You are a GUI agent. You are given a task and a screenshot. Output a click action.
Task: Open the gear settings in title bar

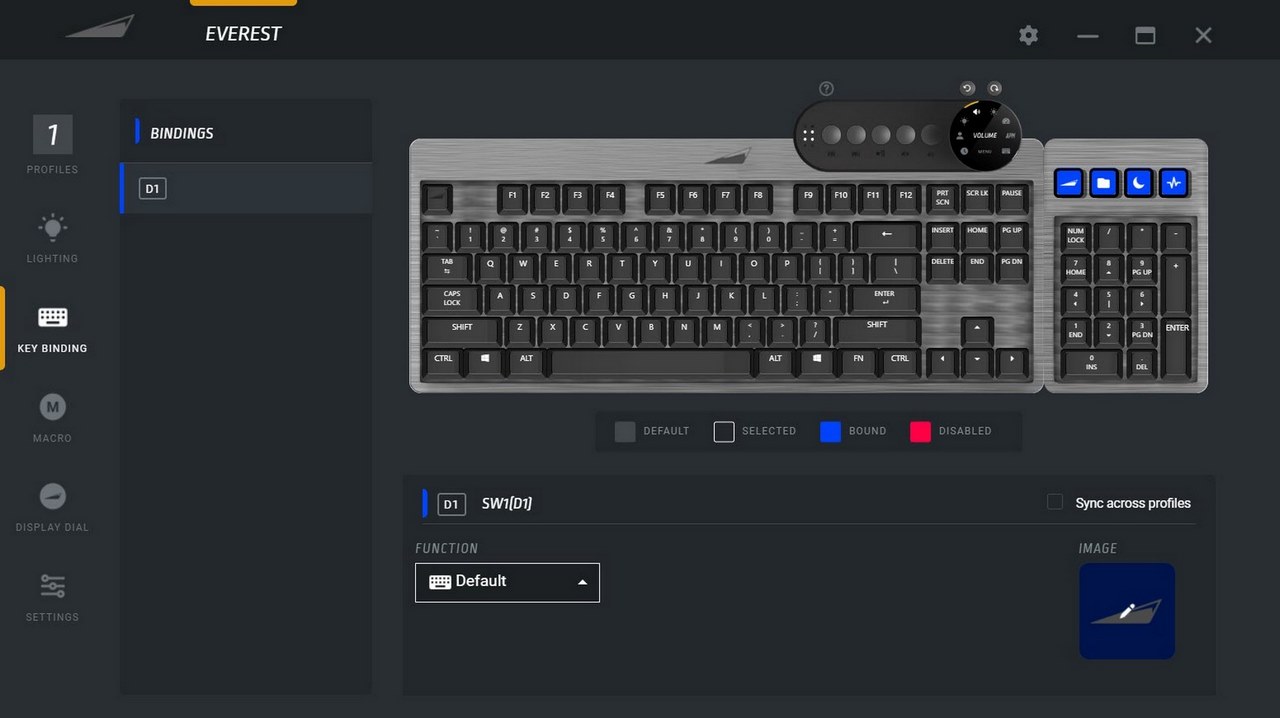coord(1029,35)
